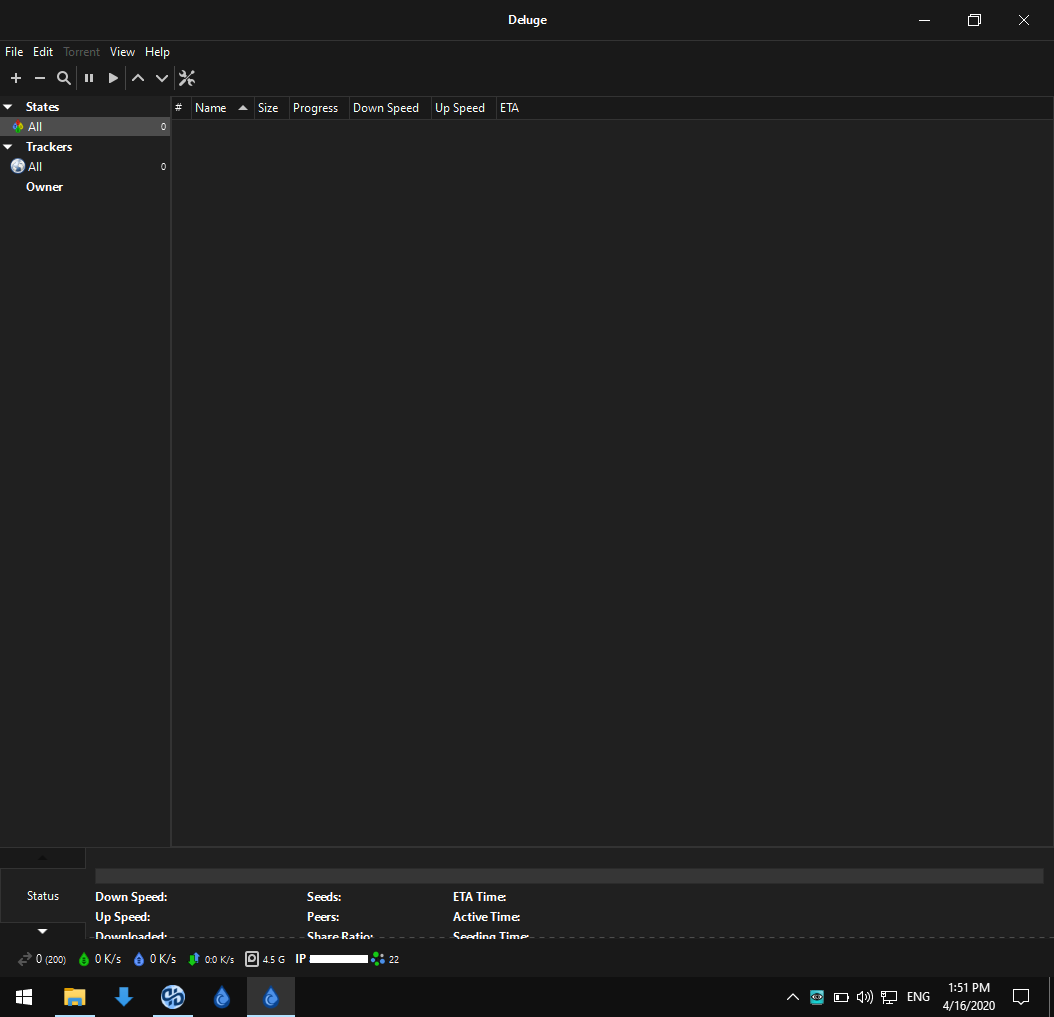Screen dimensions: 1054x1017
Task: Sort by the Down Speed column header
Action: tap(391, 108)
